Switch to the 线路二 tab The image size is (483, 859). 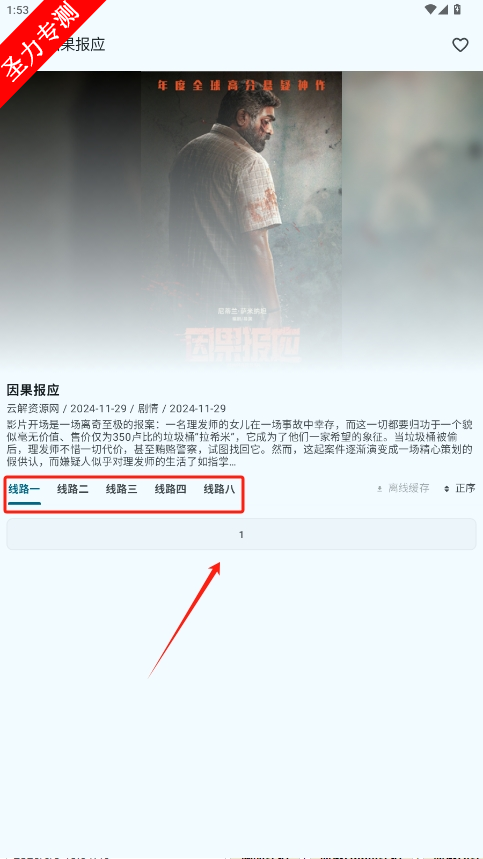73,489
